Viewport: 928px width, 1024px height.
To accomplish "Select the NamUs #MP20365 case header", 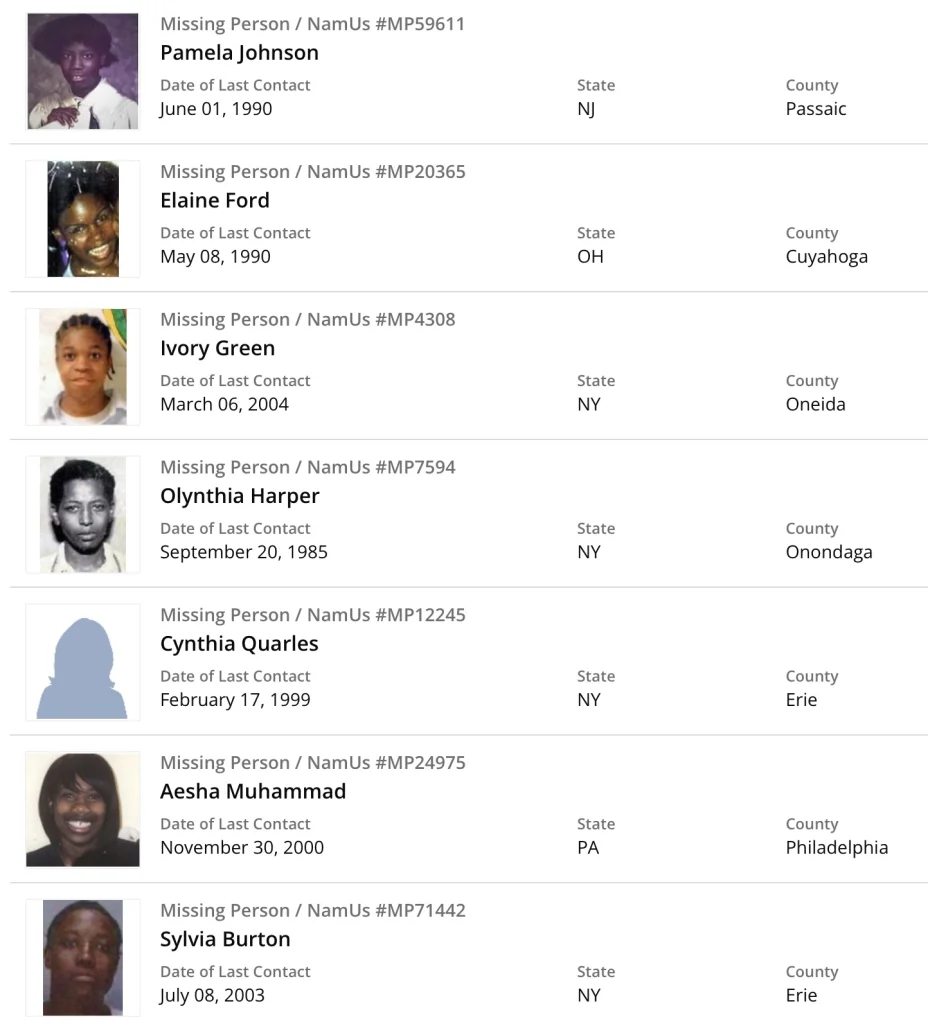I will [312, 172].
